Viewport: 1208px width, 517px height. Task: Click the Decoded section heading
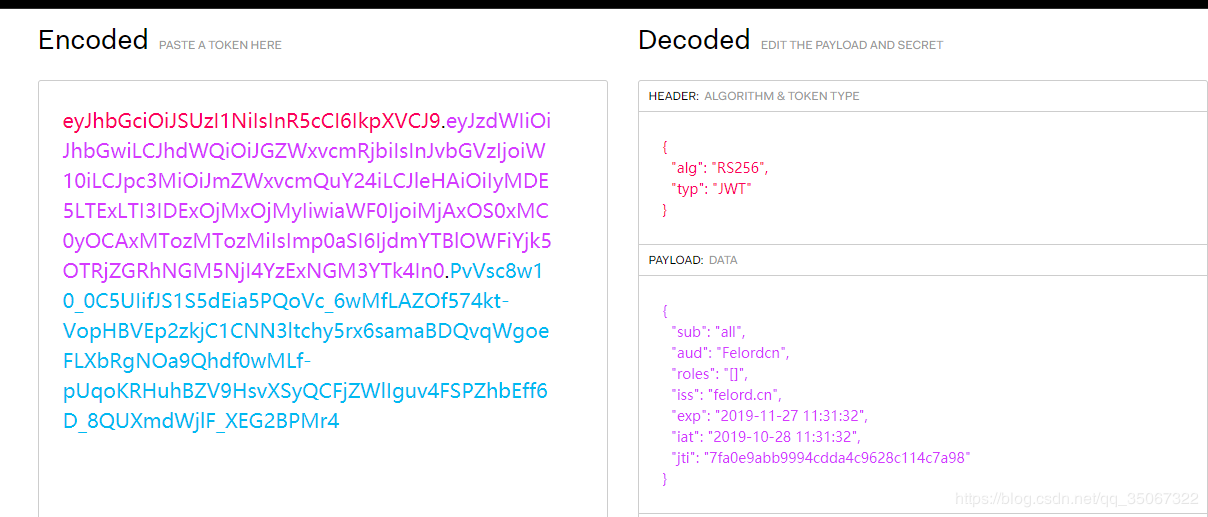click(694, 40)
